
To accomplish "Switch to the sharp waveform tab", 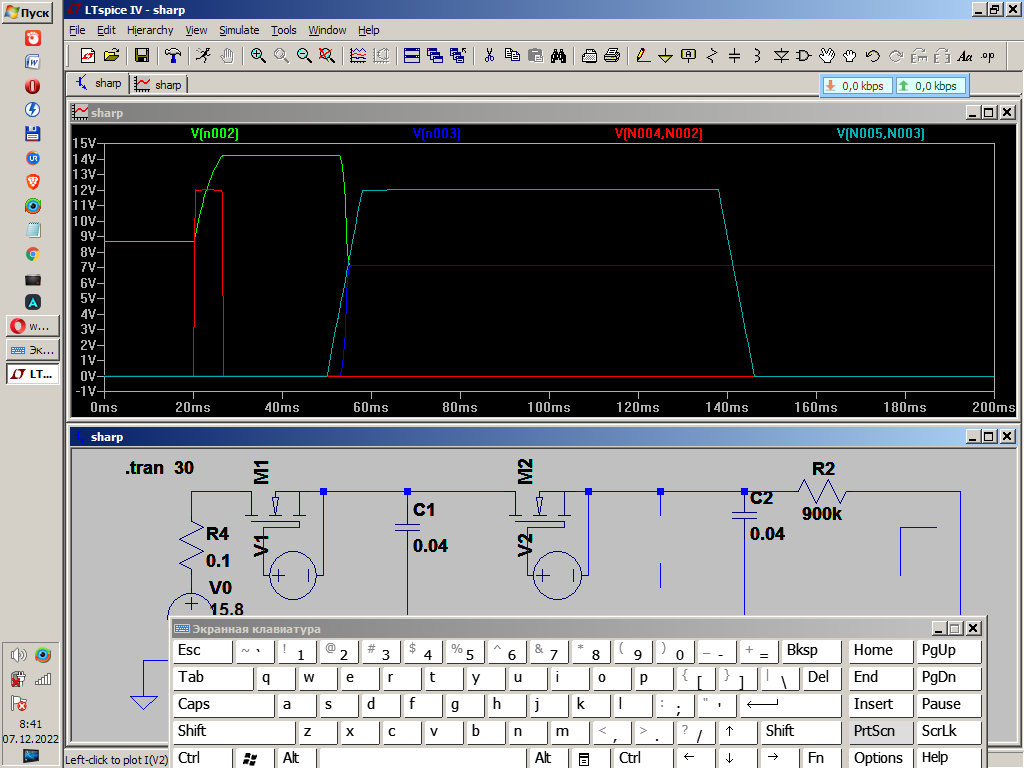I will pos(159,85).
